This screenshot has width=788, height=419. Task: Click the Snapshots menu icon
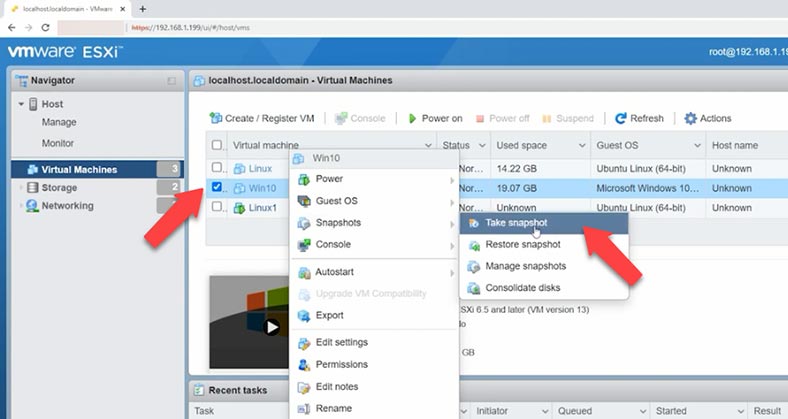tap(304, 223)
